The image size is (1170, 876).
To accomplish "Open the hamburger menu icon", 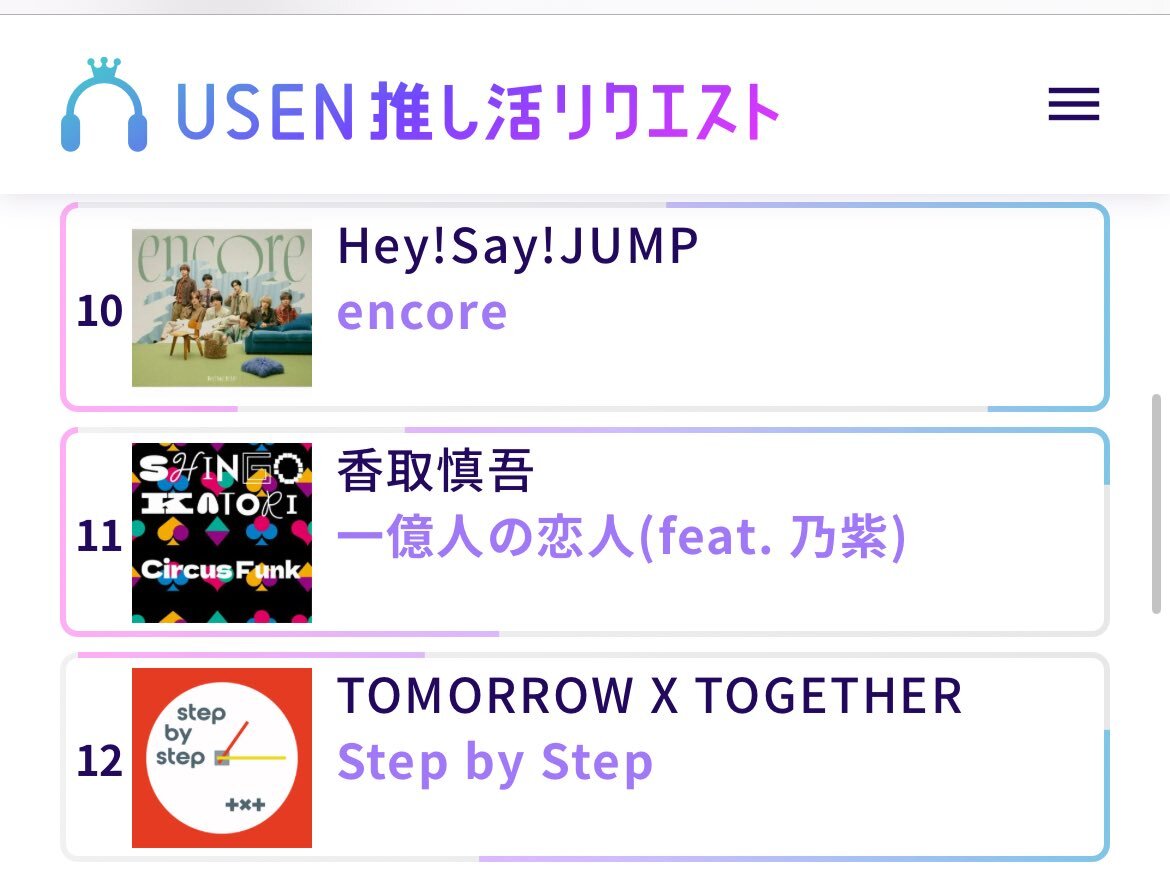I will pos(1074,104).
